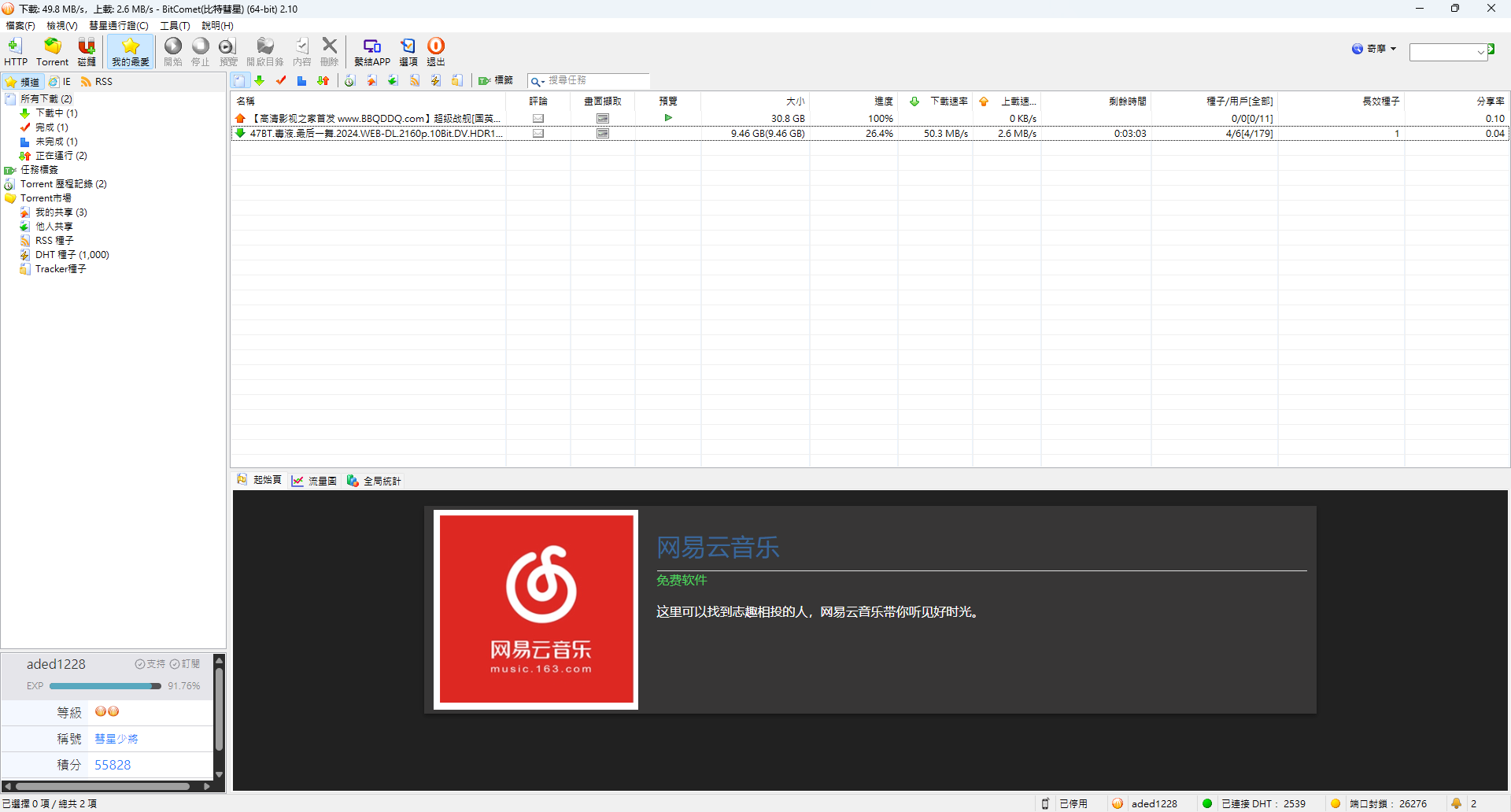1511x812 pixels.
Task: Switch to the 頻道 sidebar tab
Action: point(22,82)
